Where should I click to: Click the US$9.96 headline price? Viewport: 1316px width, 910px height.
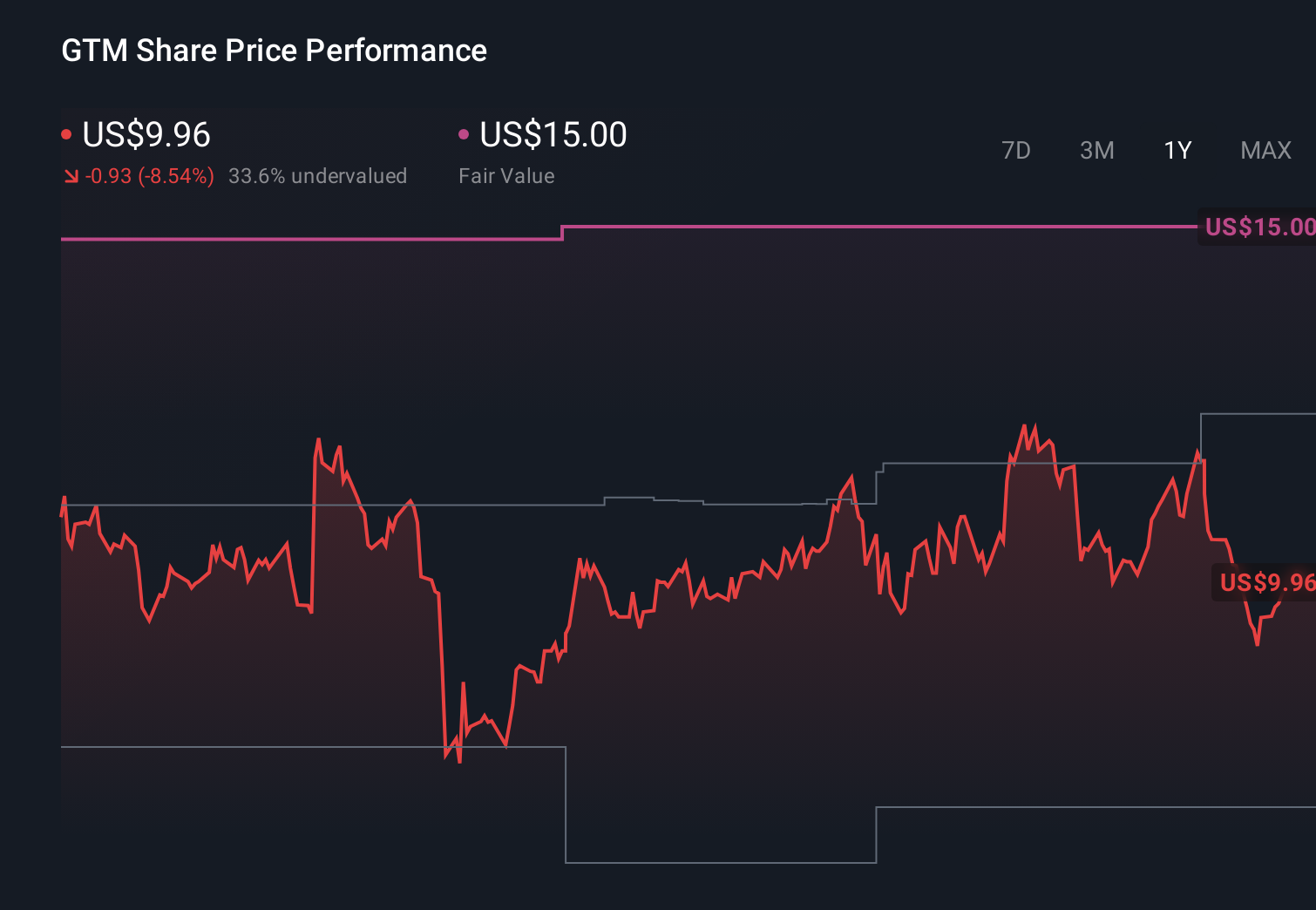coord(146,135)
